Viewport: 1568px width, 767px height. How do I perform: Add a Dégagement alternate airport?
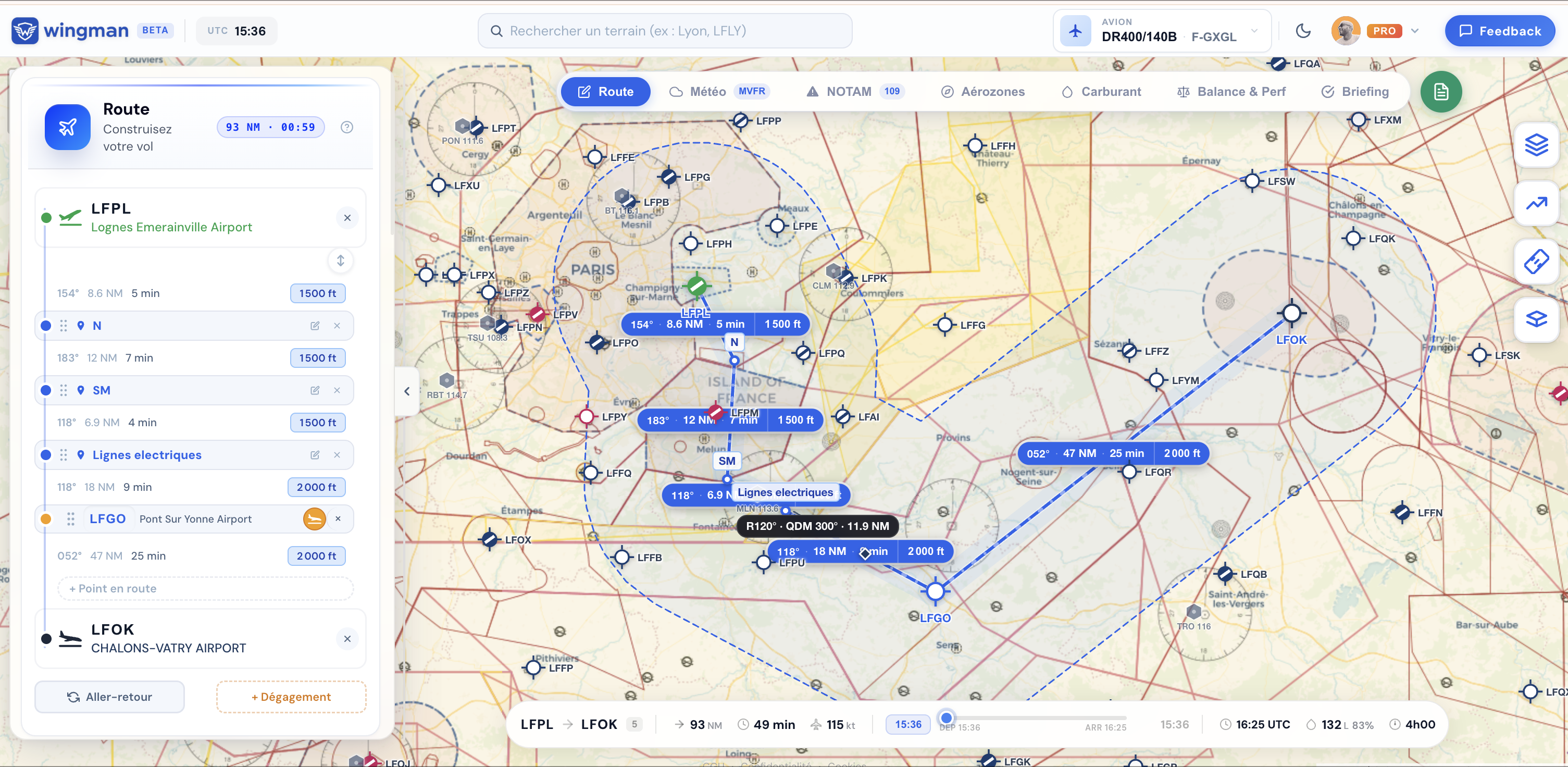pyautogui.click(x=291, y=697)
